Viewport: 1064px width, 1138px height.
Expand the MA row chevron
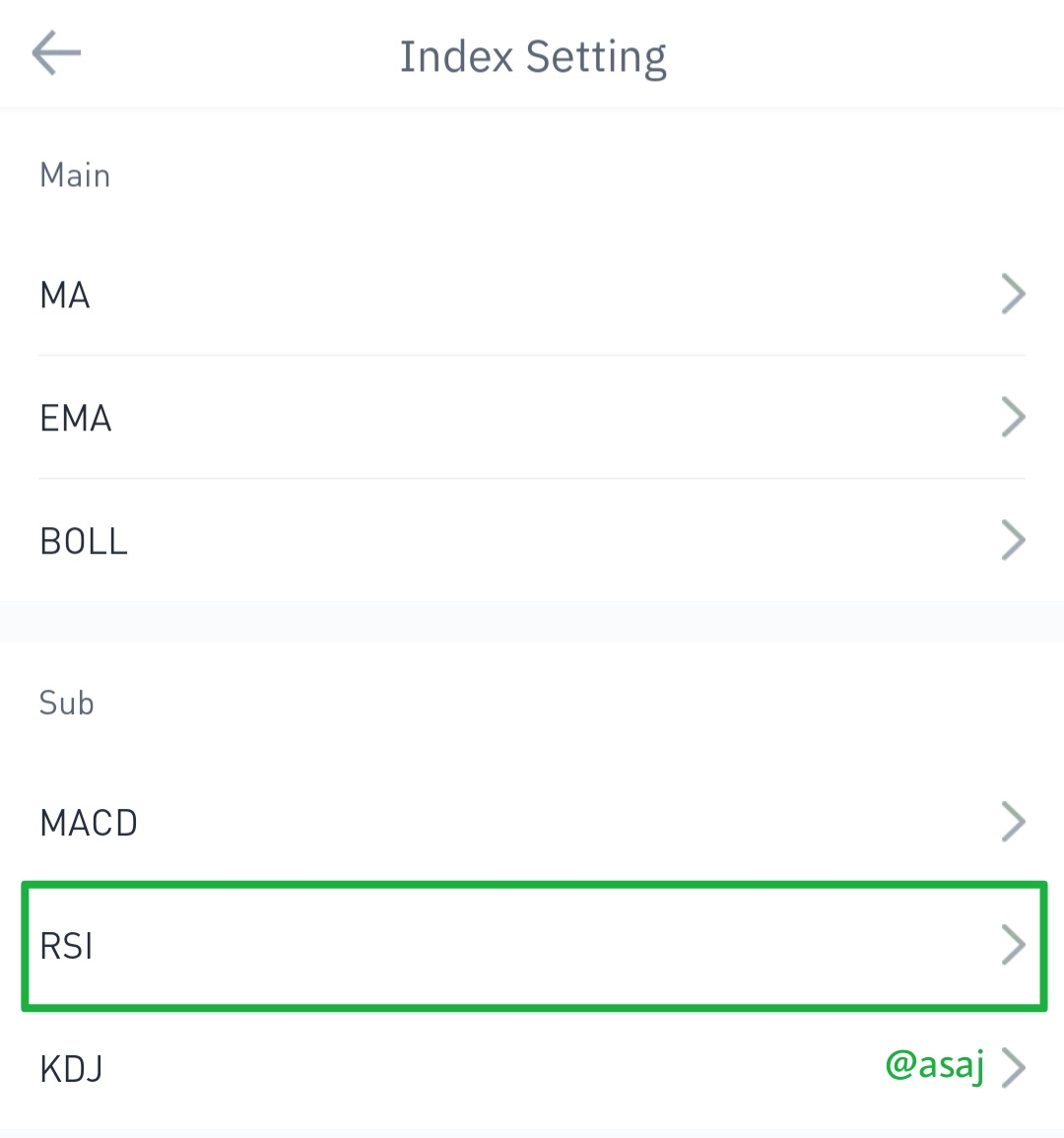pyautogui.click(x=1013, y=294)
